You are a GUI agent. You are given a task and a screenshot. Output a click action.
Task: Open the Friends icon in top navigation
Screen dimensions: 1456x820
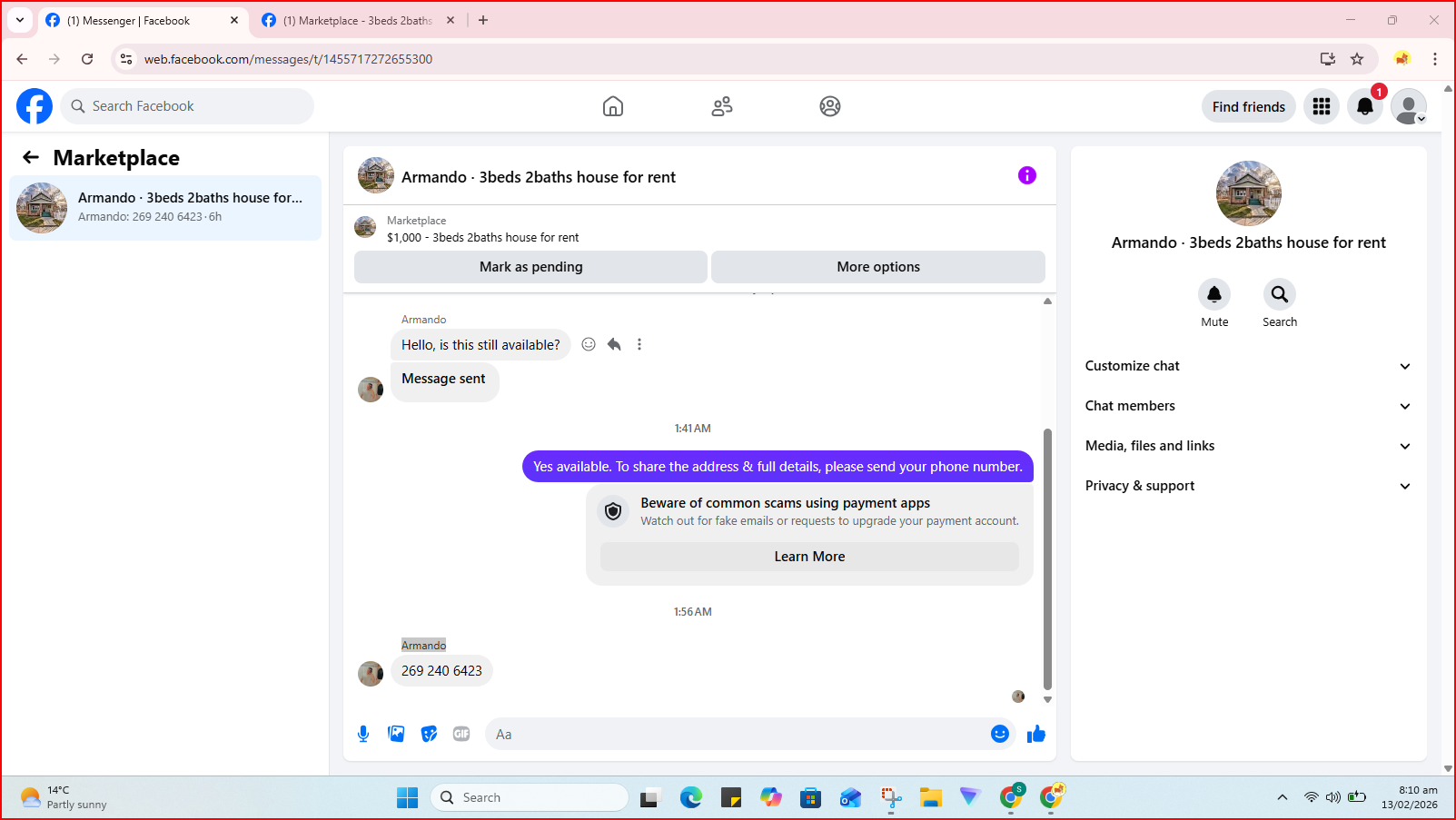pyautogui.click(x=722, y=106)
